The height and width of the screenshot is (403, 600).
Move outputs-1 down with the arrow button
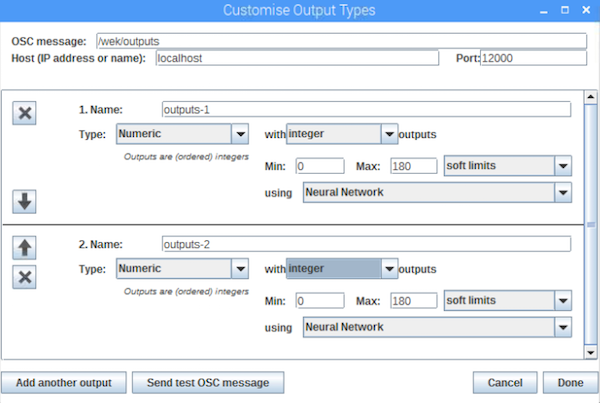tap(24, 201)
